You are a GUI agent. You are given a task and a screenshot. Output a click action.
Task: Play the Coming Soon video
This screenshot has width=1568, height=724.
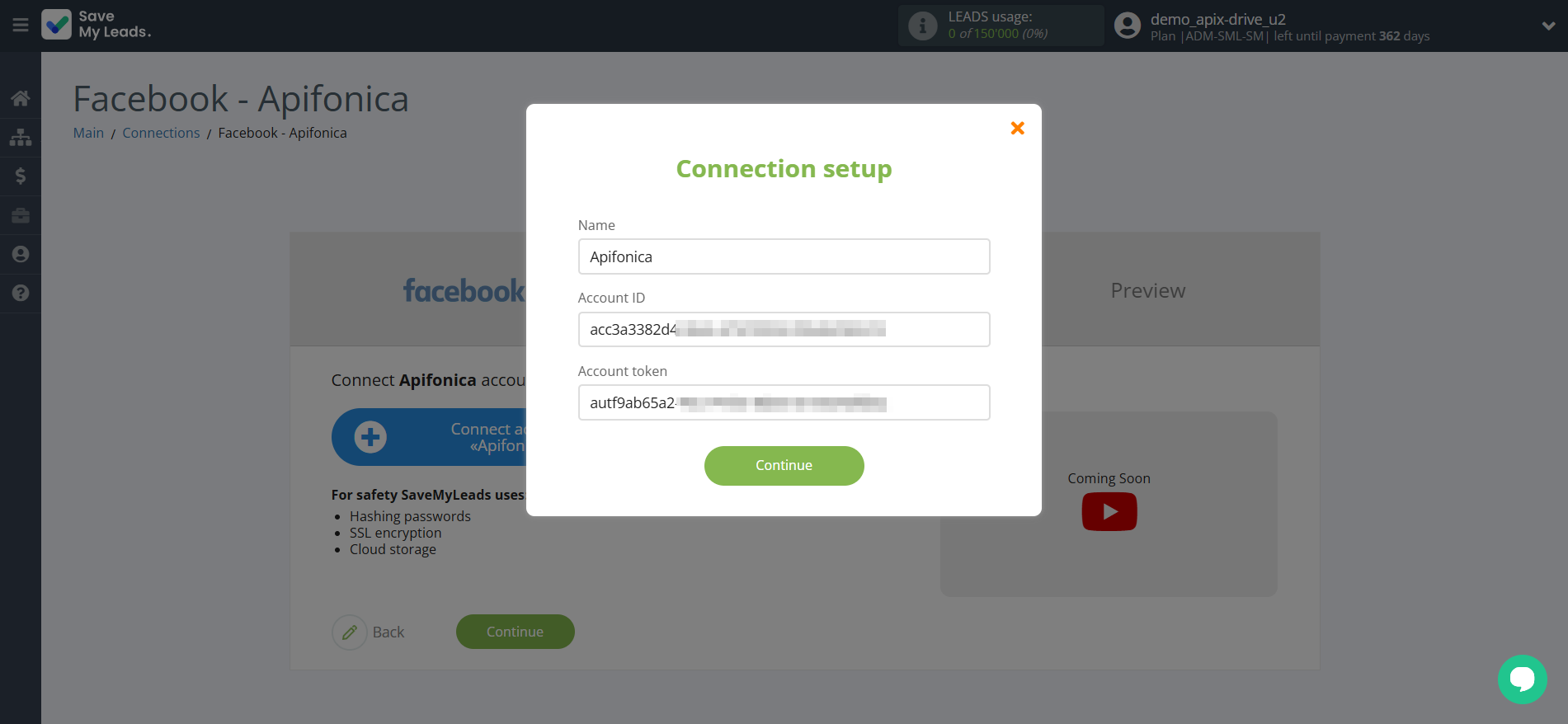click(x=1109, y=511)
